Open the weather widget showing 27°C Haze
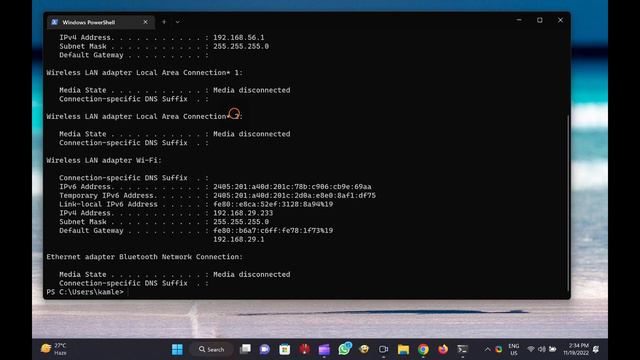 tap(53, 349)
